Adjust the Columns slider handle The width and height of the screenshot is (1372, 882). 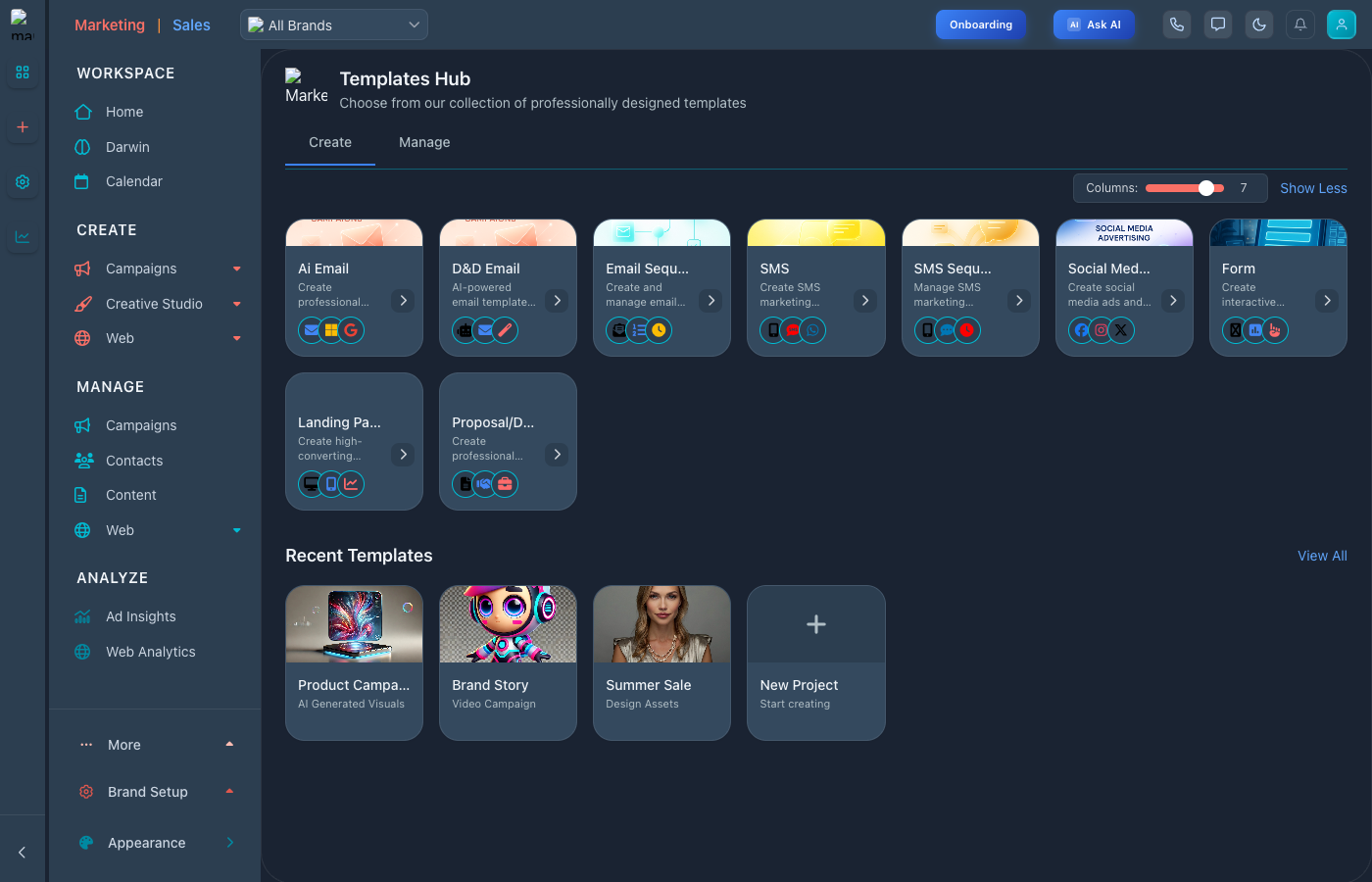(x=1206, y=188)
